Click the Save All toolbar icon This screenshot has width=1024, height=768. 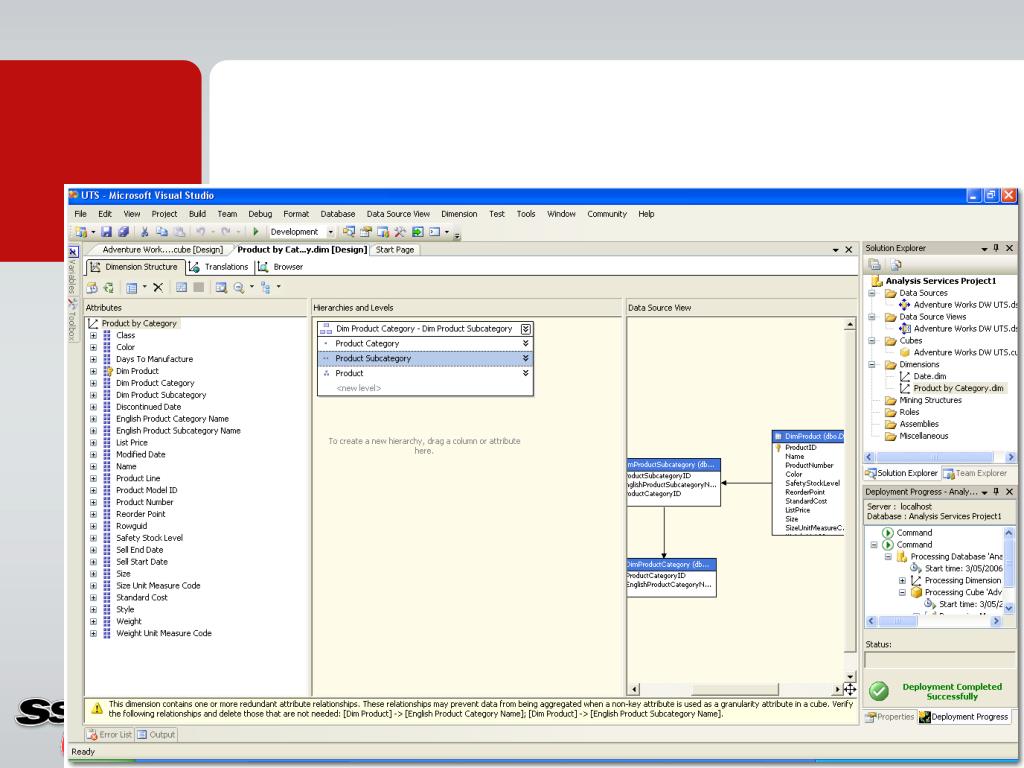123,232
